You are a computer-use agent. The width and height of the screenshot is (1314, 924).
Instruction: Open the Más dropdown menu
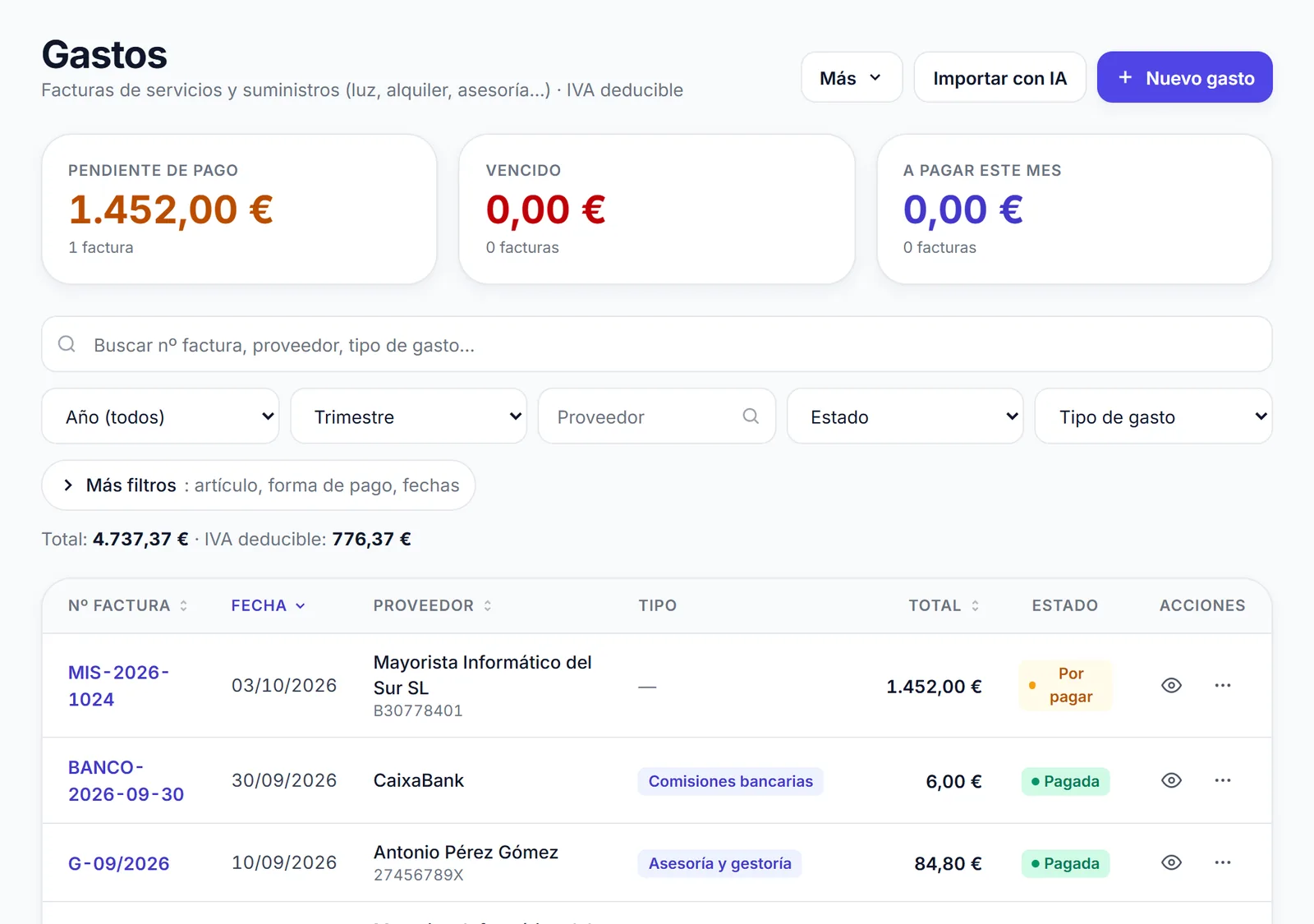852,78
